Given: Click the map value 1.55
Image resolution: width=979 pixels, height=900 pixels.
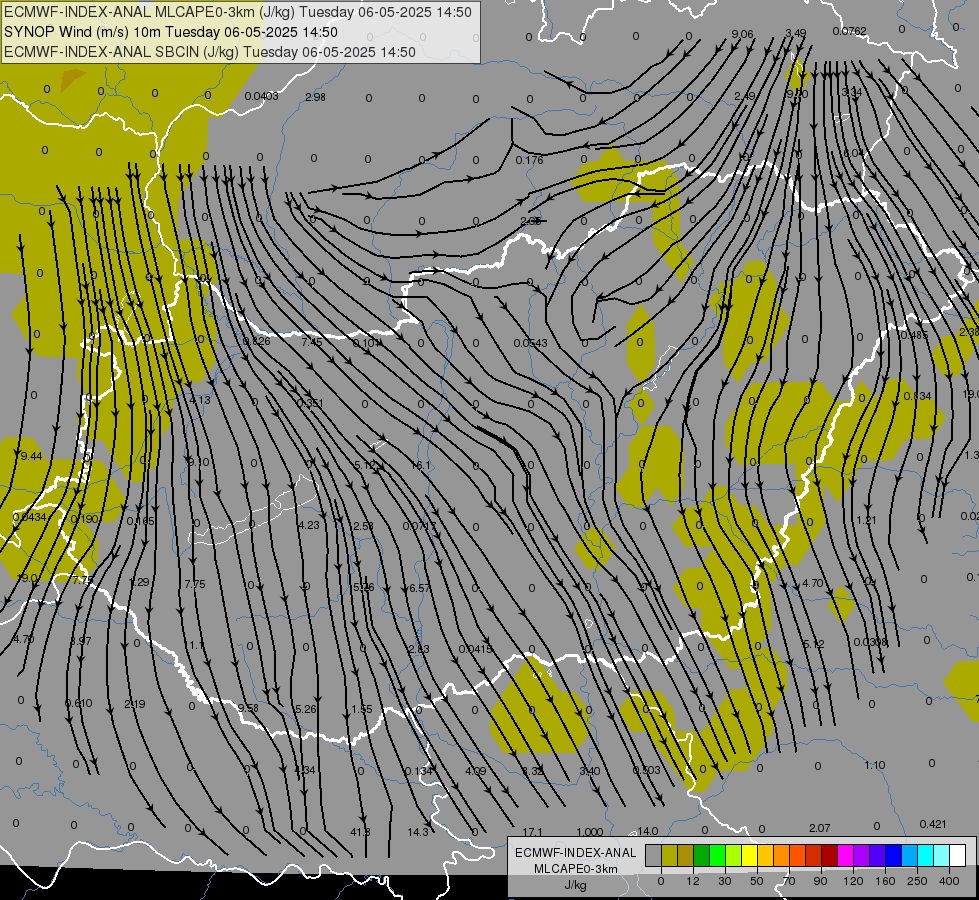Looking at the screenshot, I should [362, 710].
